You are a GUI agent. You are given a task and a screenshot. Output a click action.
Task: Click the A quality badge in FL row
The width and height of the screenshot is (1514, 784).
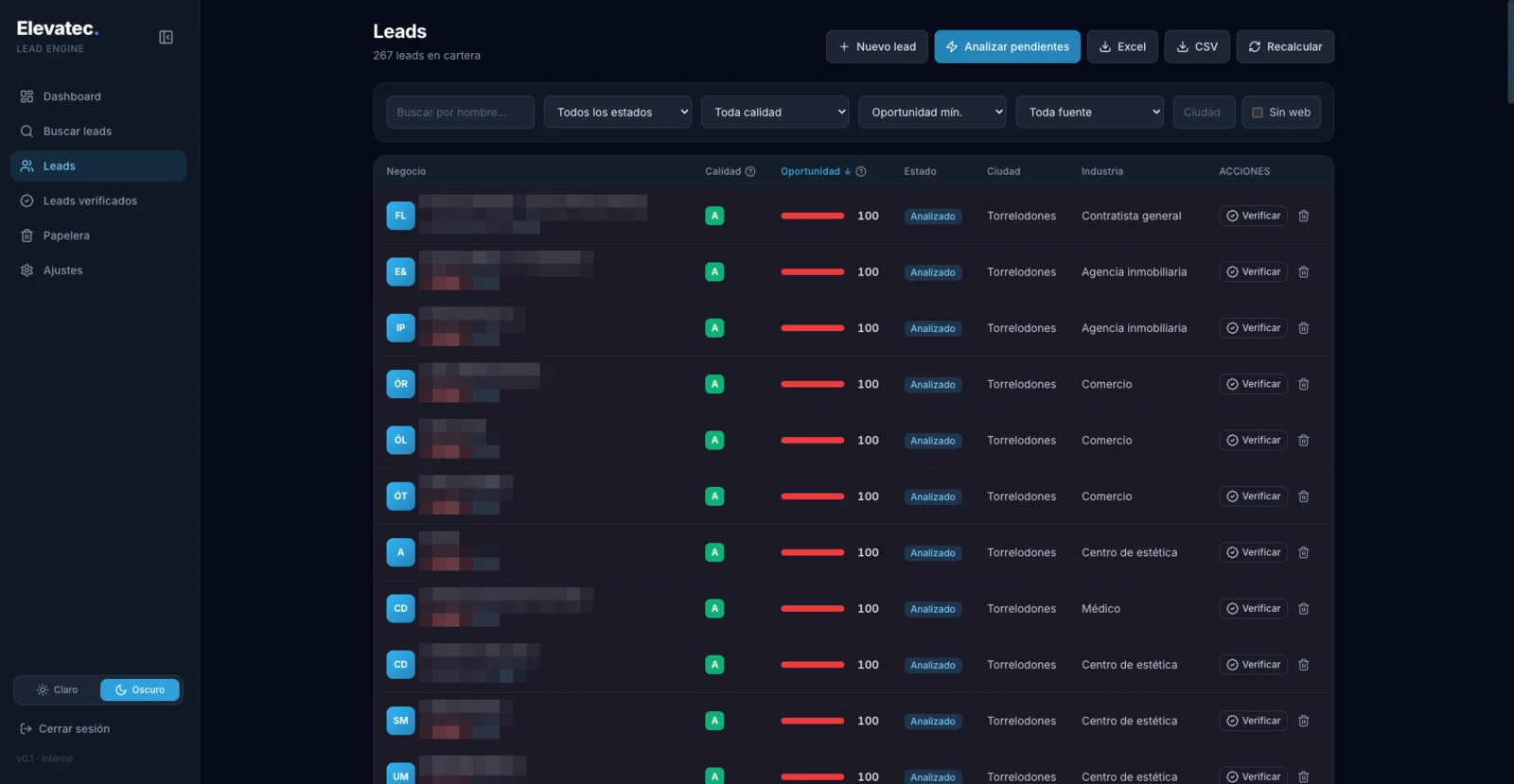pos(714,216)
